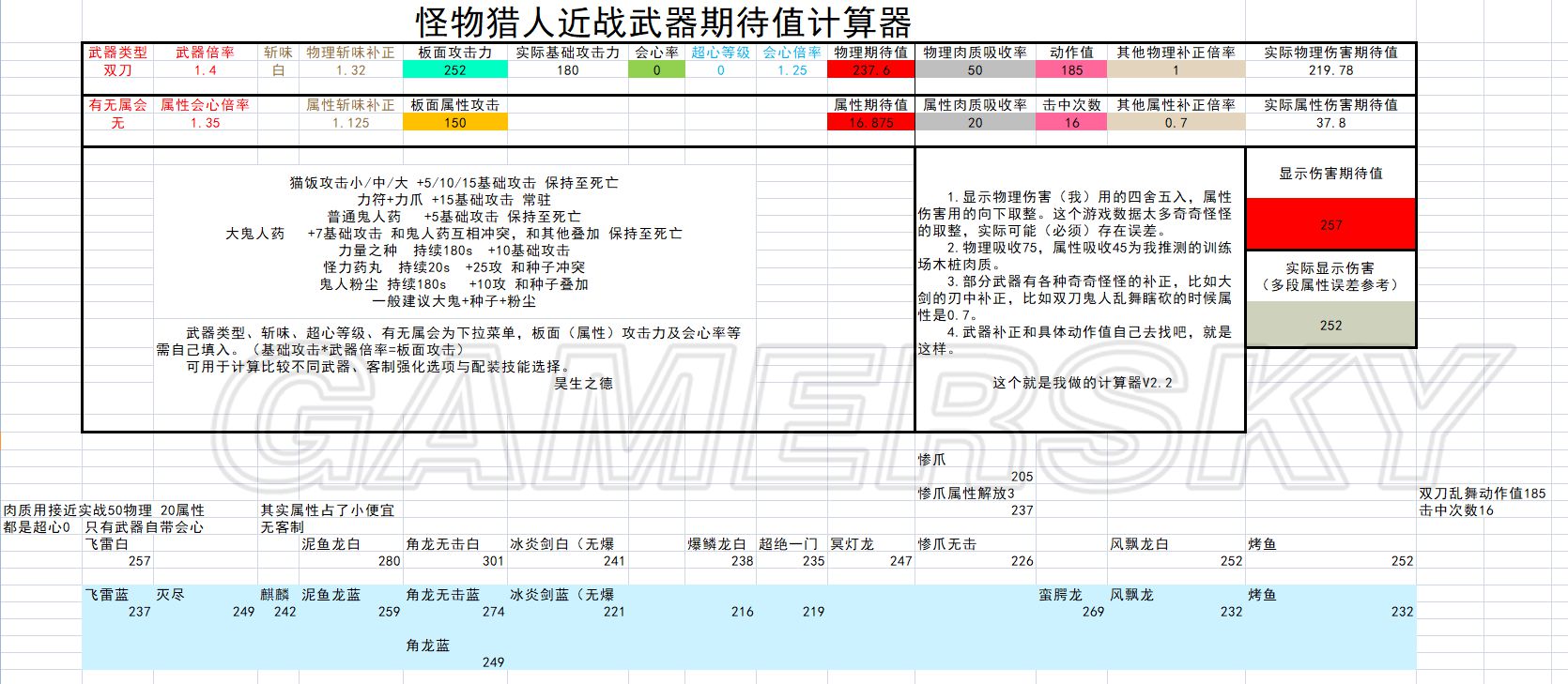Click the green 会心率 cell showing 0
This screenshot has width=1568, height=684.
pos(656,70)
